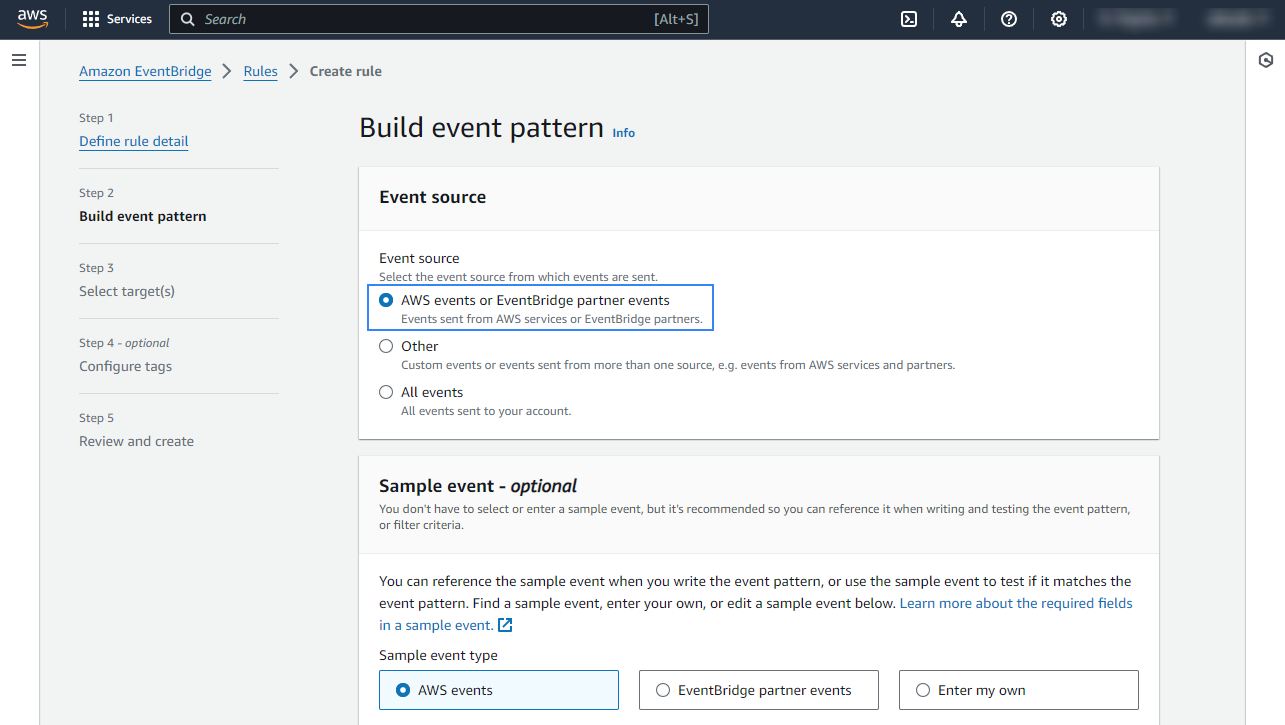Open settings gear in top bar
Image resolution: width=1285 pixels, height=725 pixels.
[1059, 19]
